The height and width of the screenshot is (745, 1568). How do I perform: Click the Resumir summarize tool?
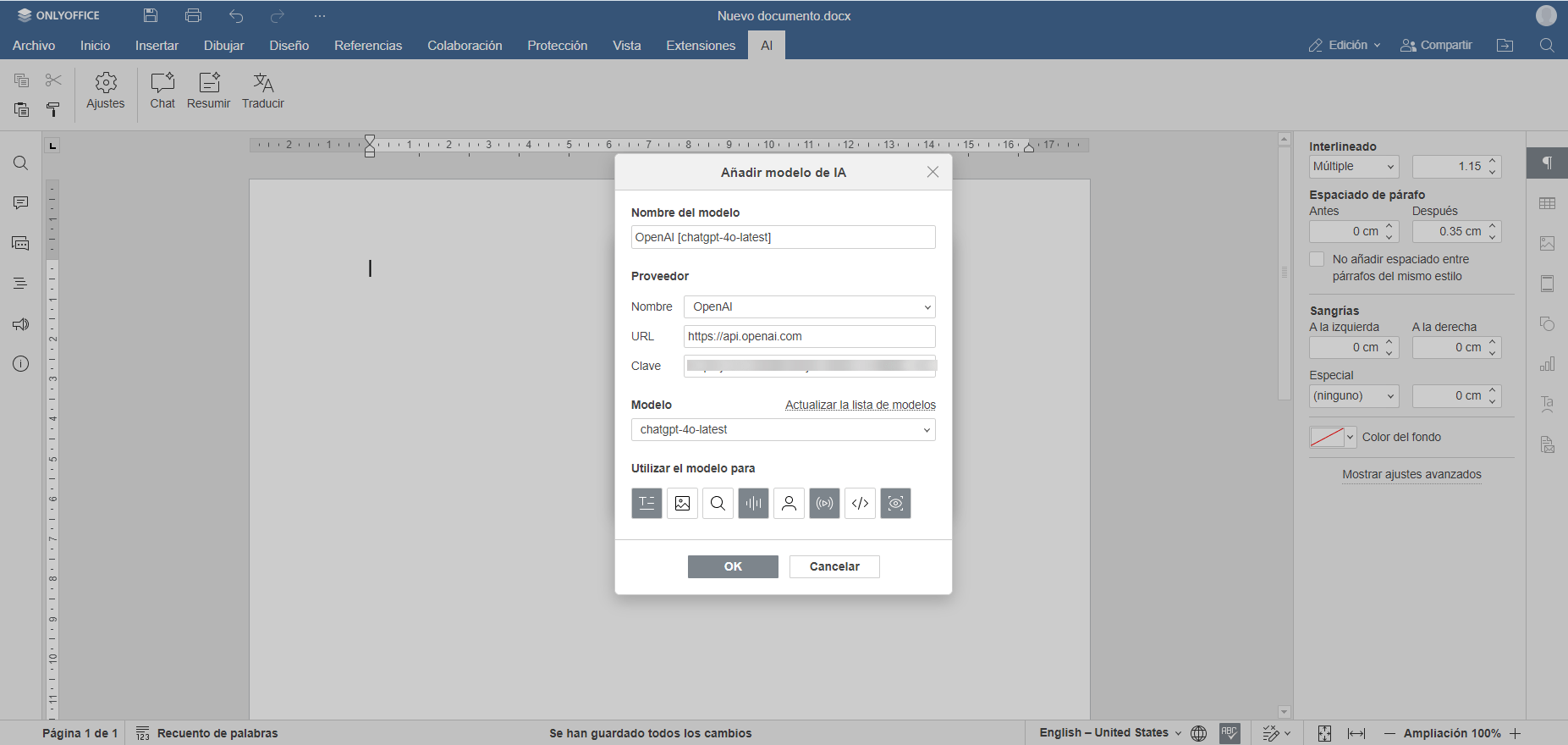tap(208, 91)
